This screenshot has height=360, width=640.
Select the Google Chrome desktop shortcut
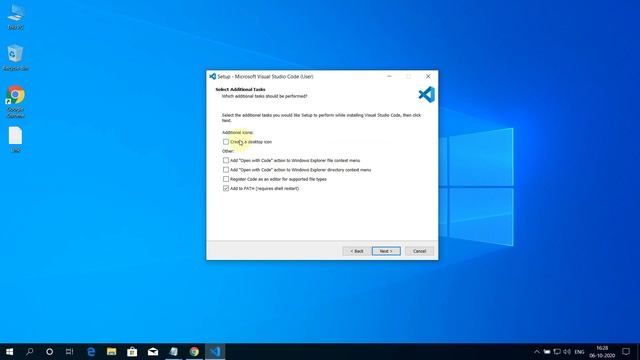pos(16,102)
